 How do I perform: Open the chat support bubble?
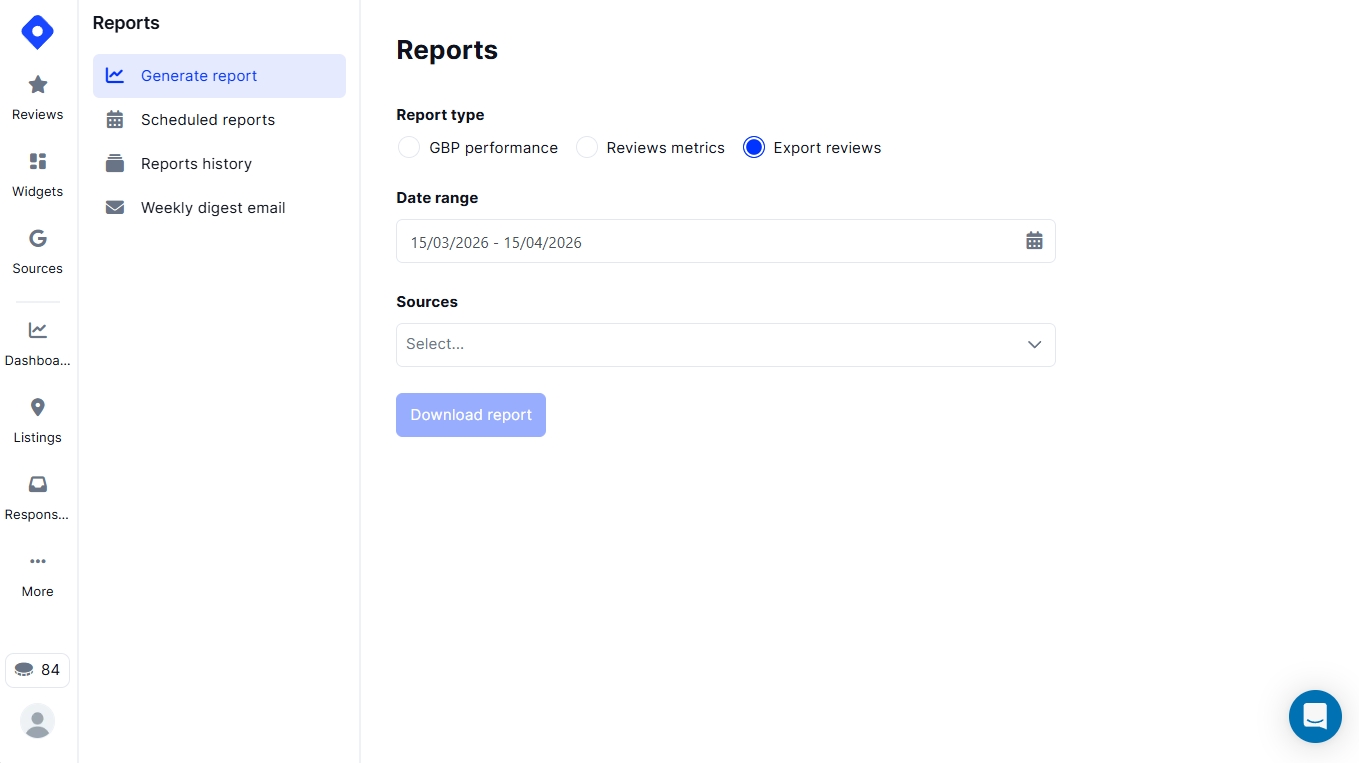point(1315,716)
